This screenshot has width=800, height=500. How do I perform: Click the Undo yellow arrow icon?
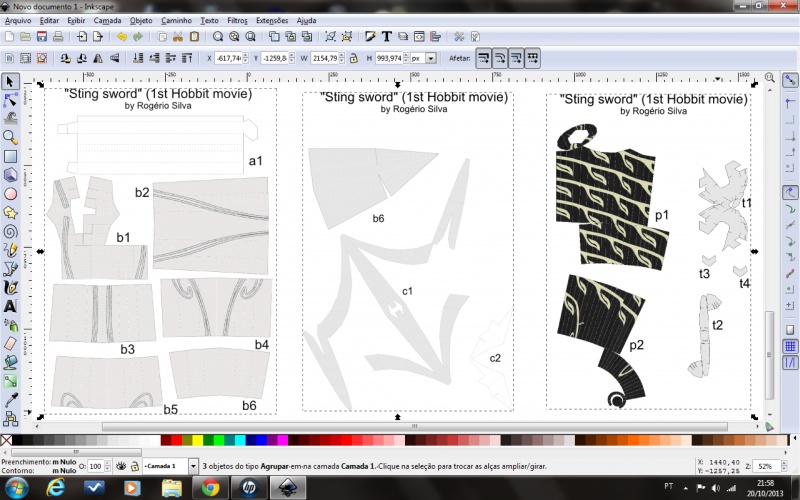(x=121, y=37)
